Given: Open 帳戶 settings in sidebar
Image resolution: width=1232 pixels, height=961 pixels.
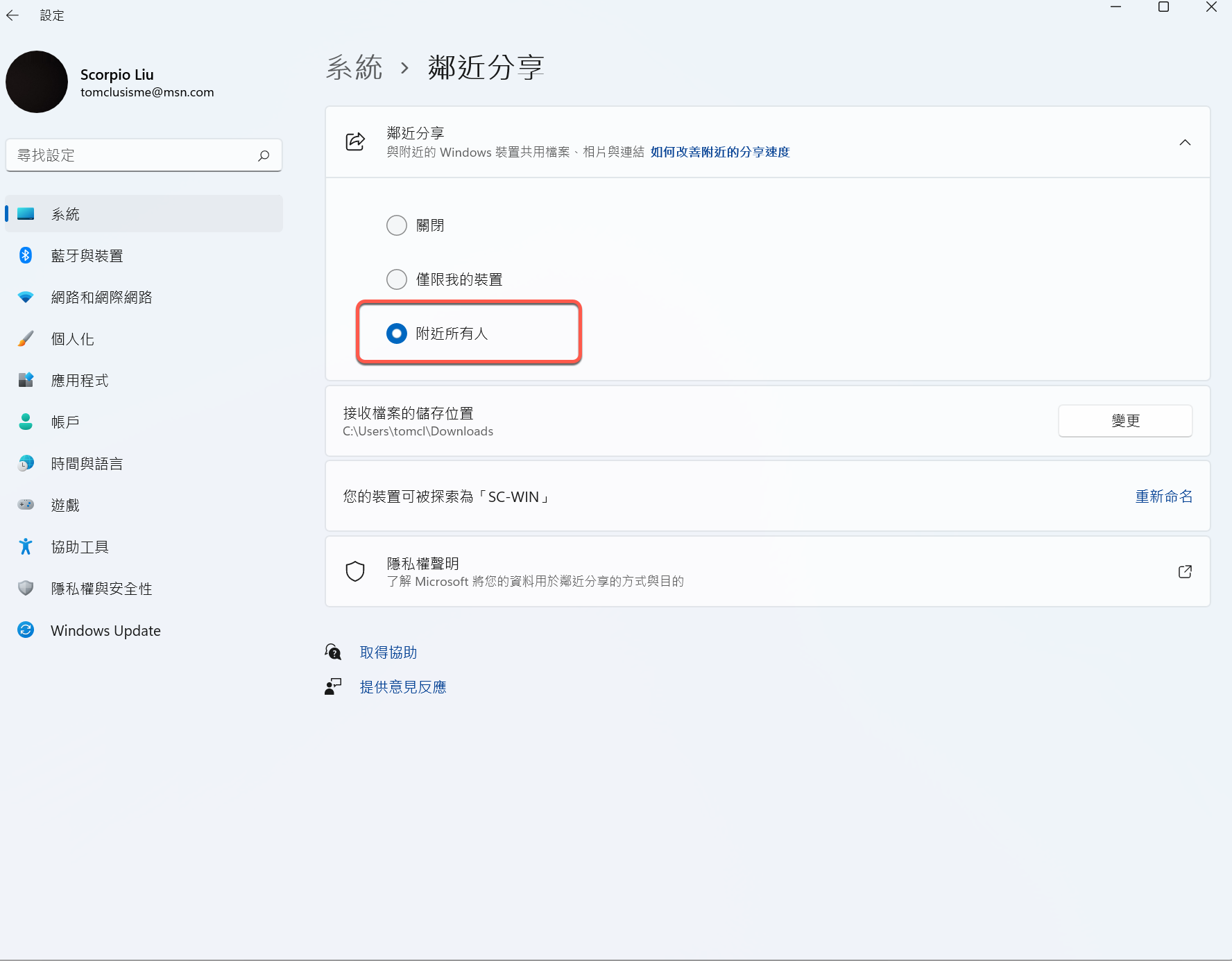Looking at the screenshot, I should click(x=65, y=422).
